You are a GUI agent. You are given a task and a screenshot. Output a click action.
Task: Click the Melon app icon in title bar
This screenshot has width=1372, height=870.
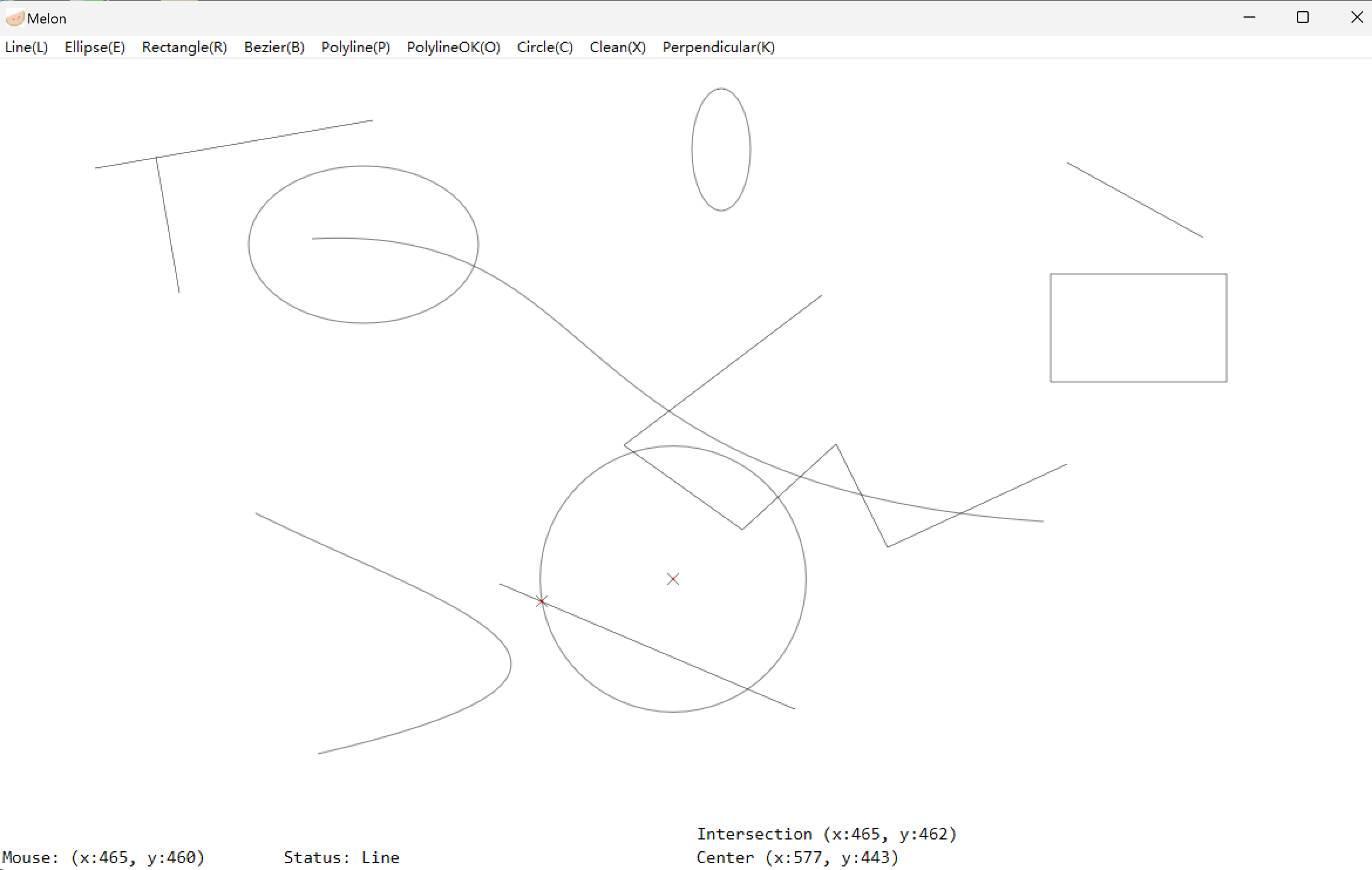pos(15,18)
